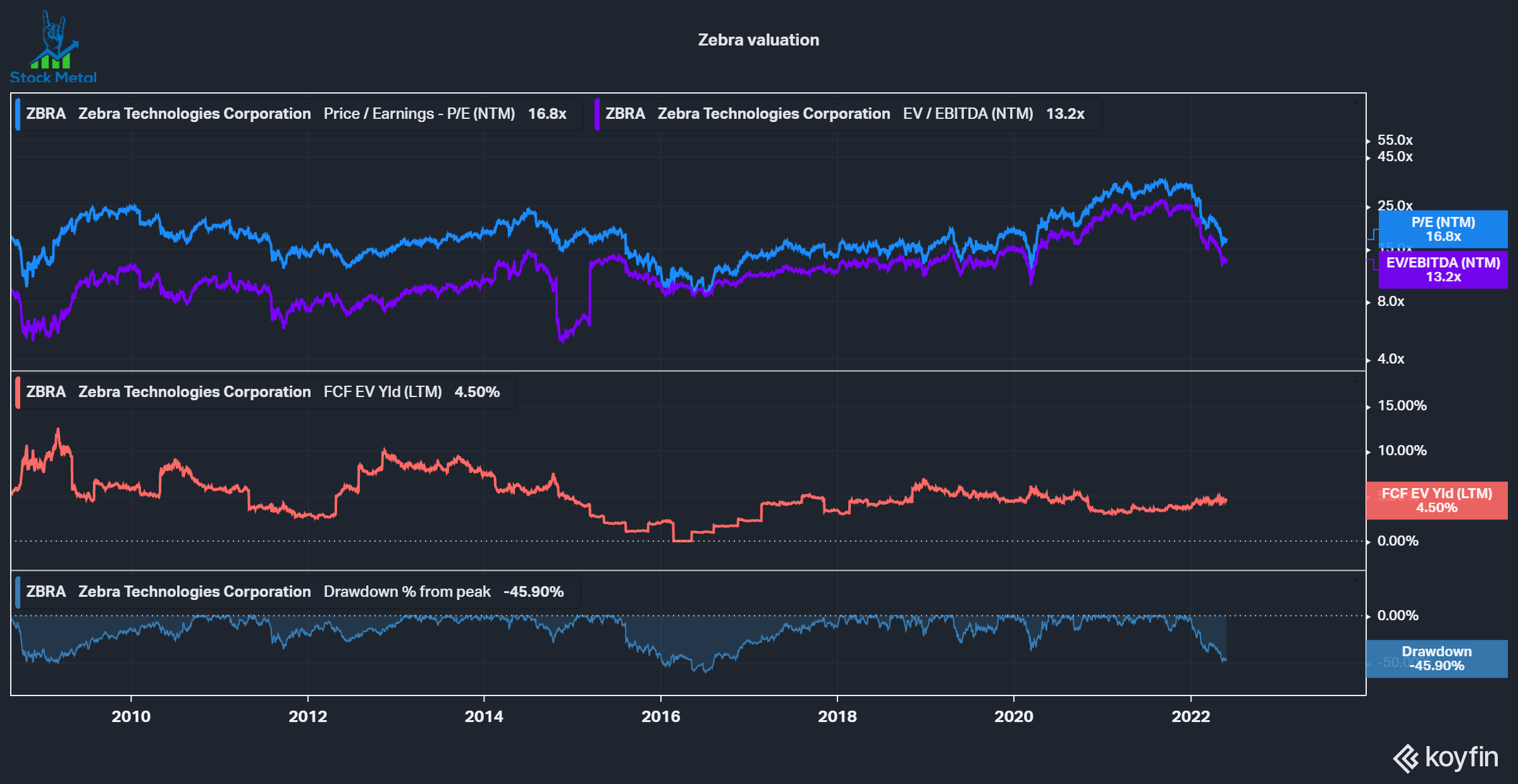Click the 2016 label on time axis
Image resolution: width=1518 pixels, height=784 pixels.
[x=660, y=716]
